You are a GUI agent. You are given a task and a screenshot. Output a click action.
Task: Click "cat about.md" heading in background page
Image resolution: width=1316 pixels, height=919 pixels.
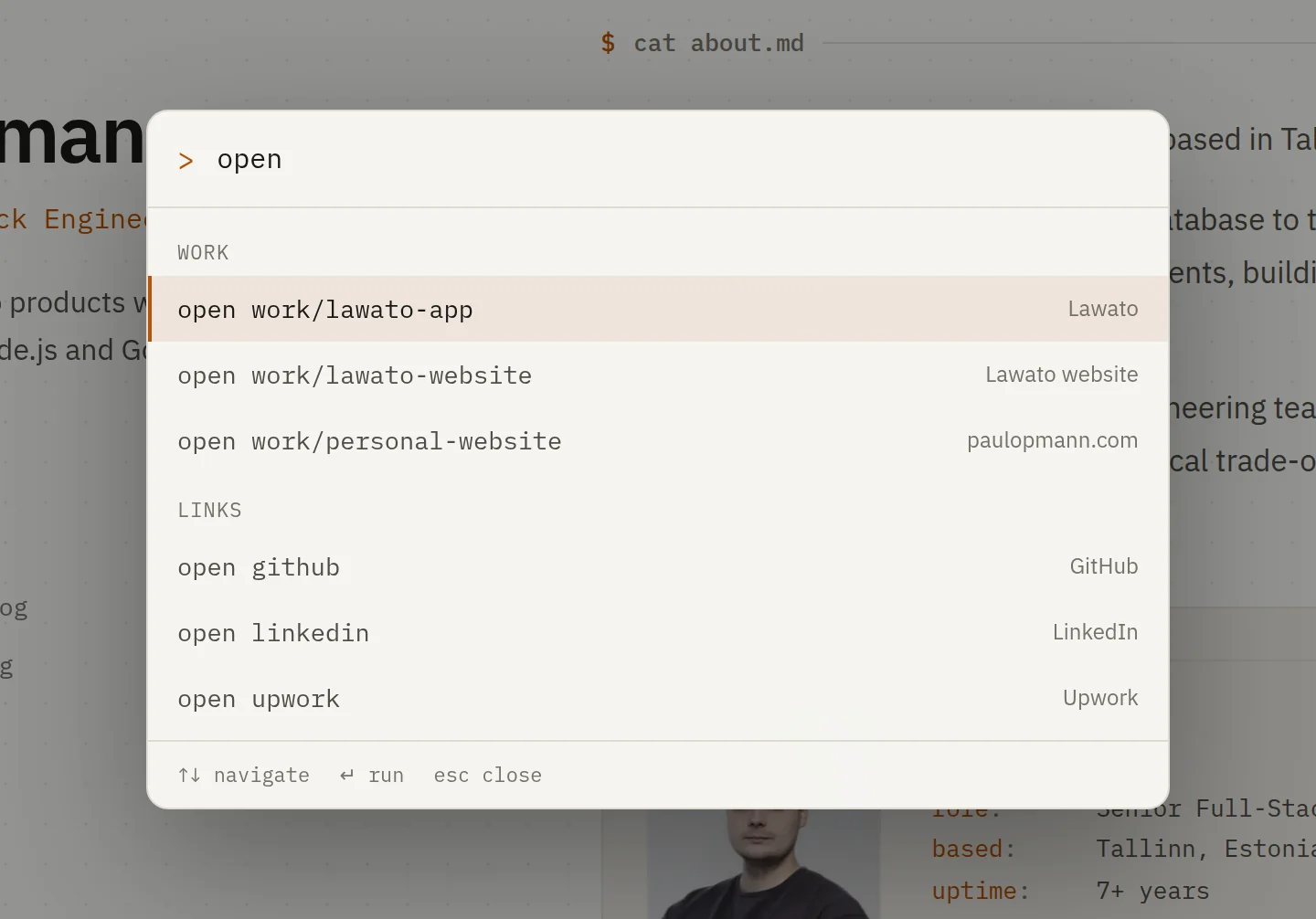(718, 43)
